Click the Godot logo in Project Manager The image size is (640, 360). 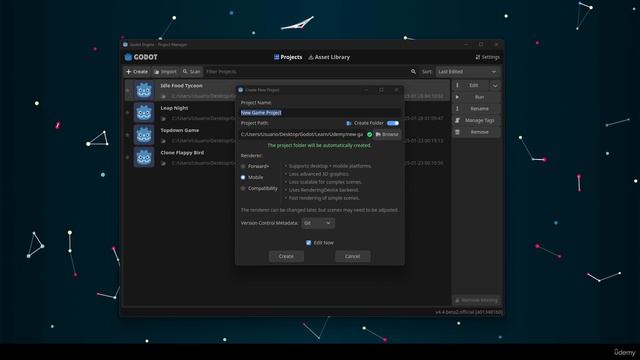click(141, 57)
